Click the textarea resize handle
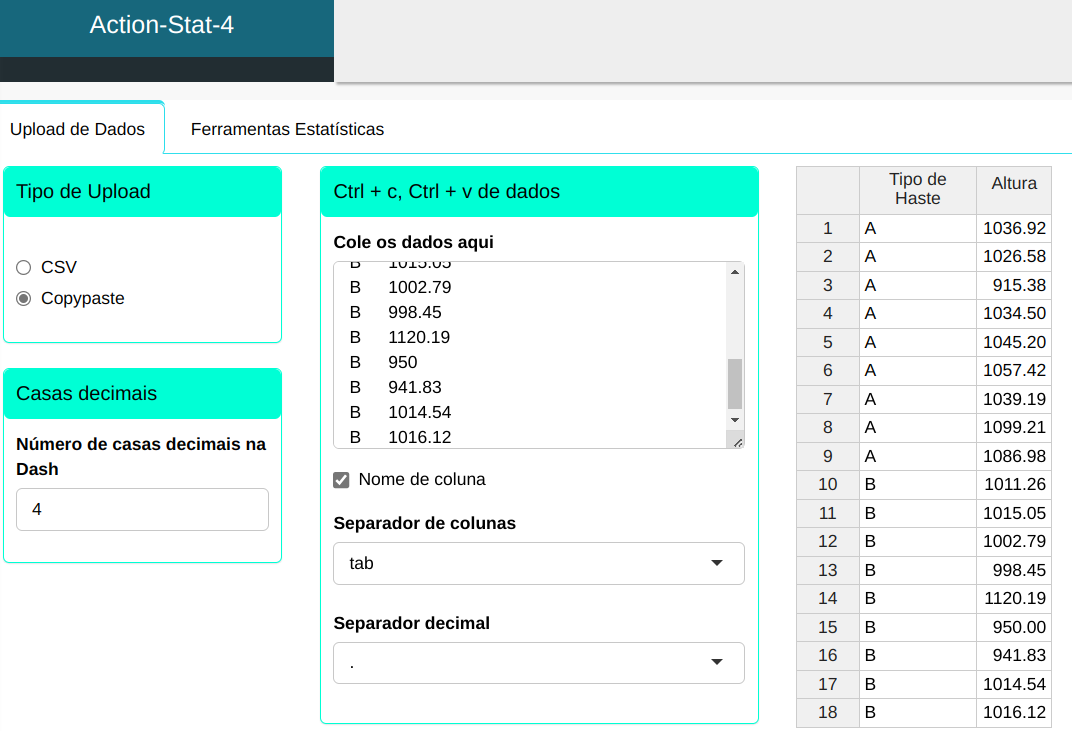This screenshot has width=1072, height=731. point(737,441)
